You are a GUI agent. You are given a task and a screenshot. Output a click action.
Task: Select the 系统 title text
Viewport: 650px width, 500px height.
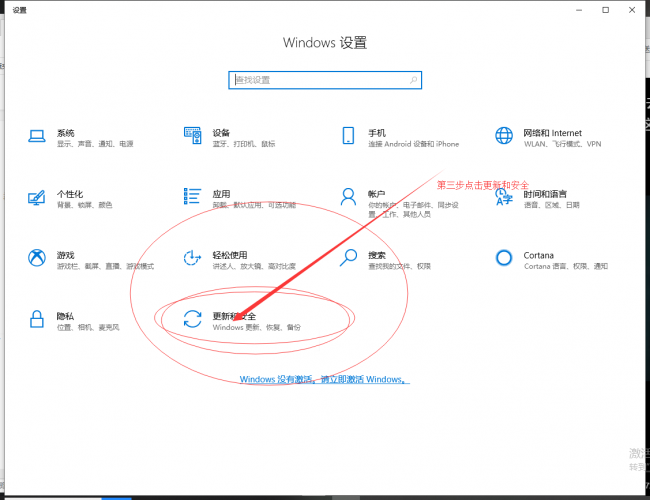65,133
